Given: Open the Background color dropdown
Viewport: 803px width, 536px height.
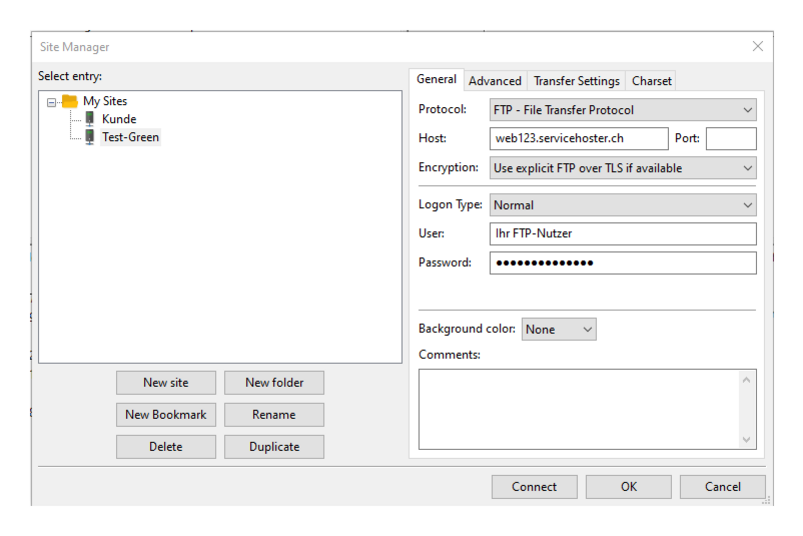Looking at the screenshot, I should (559, 329).
